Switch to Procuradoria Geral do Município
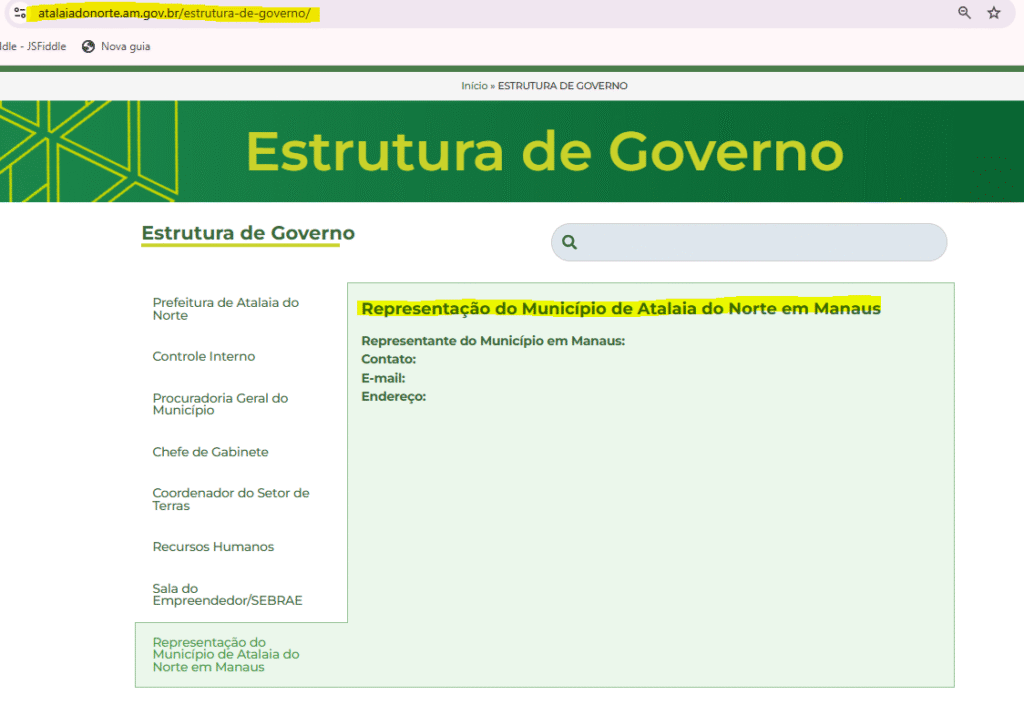Image resolution: width=1024 pixels, height=705 pixels. pos(220,404)
